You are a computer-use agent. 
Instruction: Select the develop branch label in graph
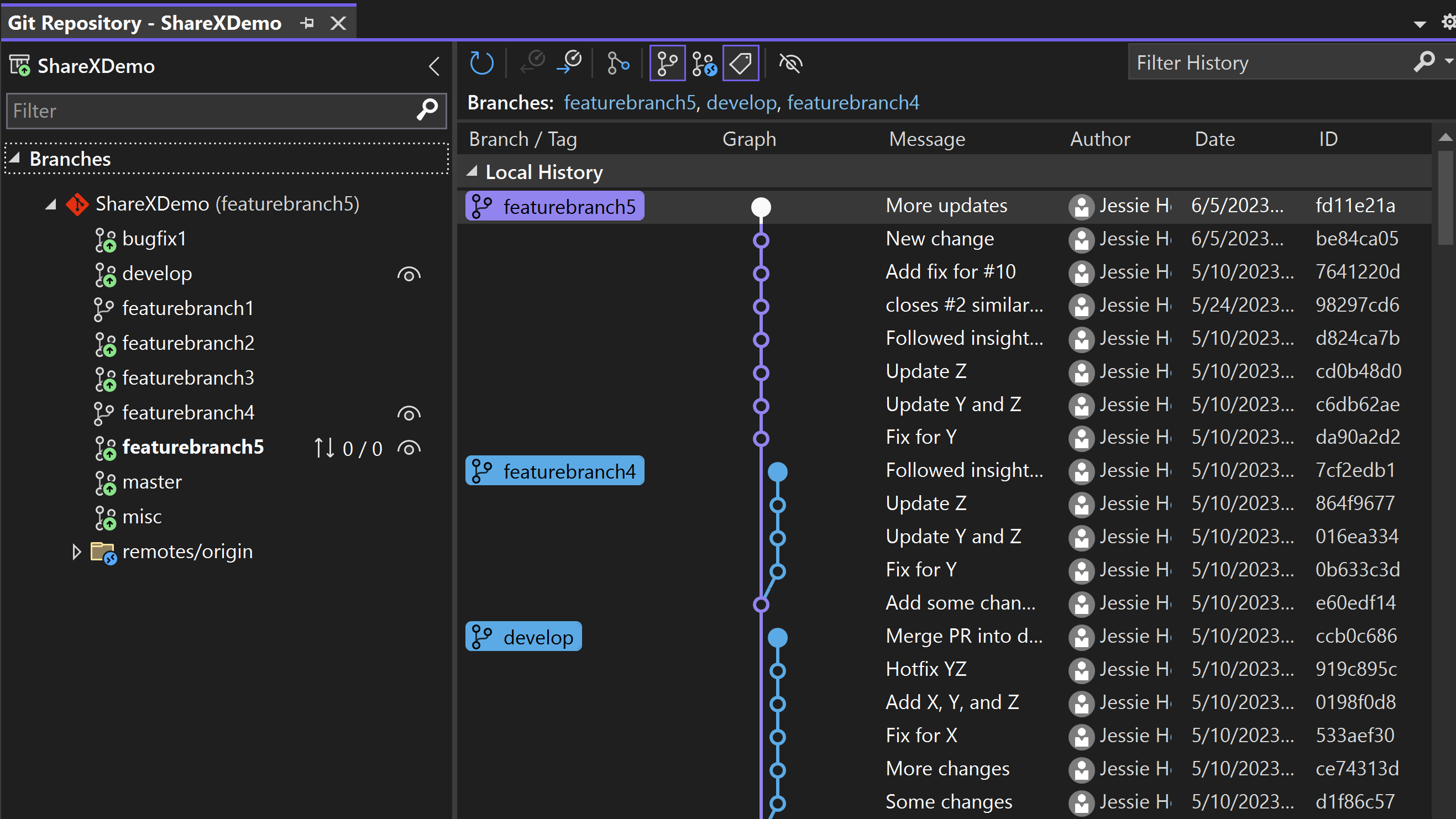pos(525,637)
